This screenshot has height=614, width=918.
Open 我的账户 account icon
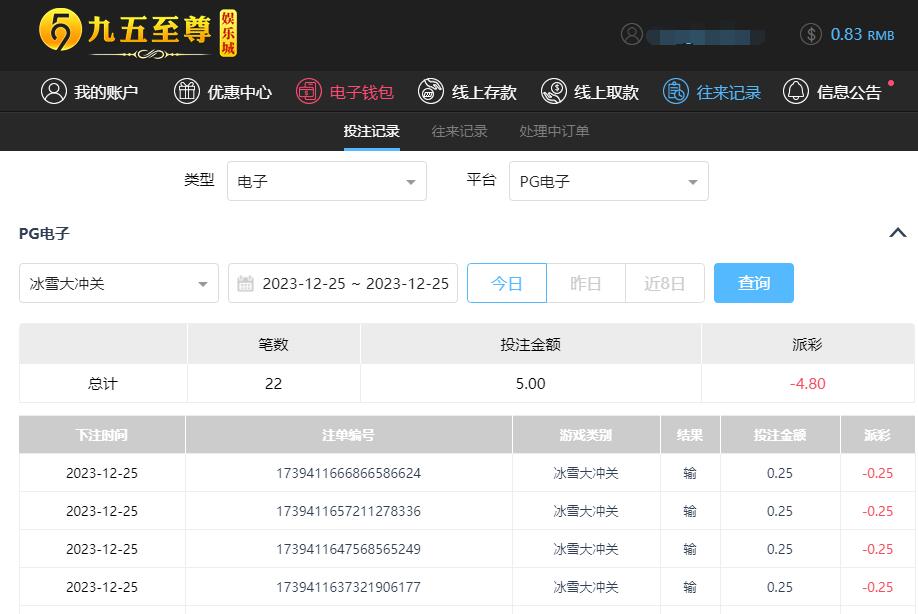(53, 92)
